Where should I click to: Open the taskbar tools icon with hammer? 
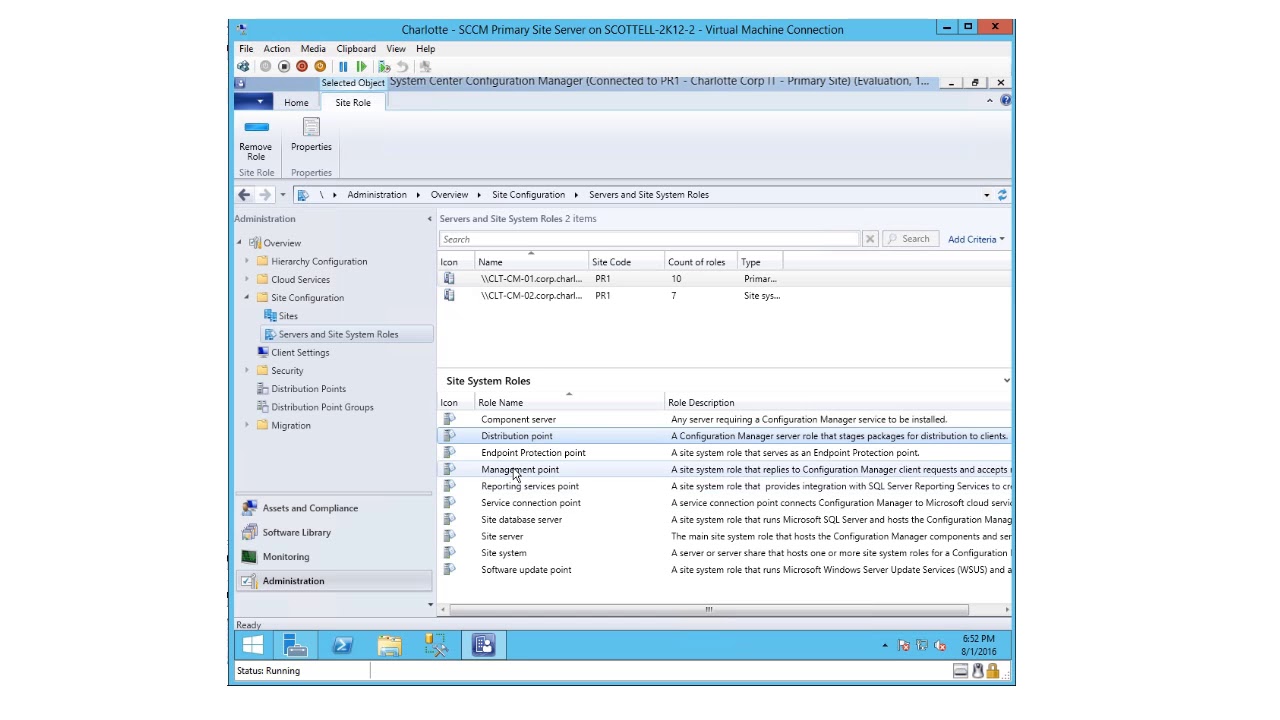[436, 646]
